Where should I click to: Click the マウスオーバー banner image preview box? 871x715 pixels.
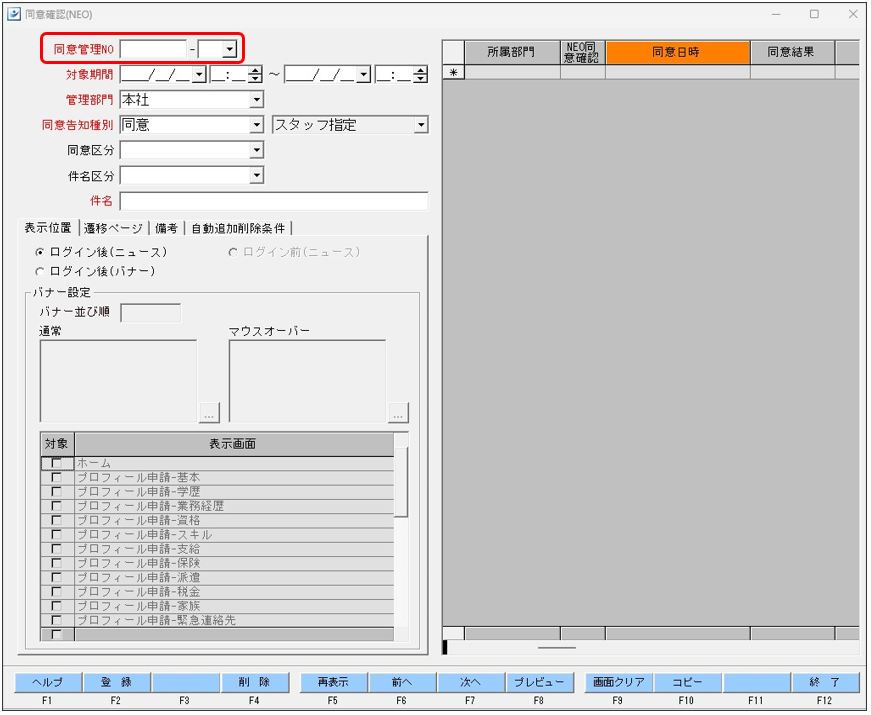click(x=307, y=381)
